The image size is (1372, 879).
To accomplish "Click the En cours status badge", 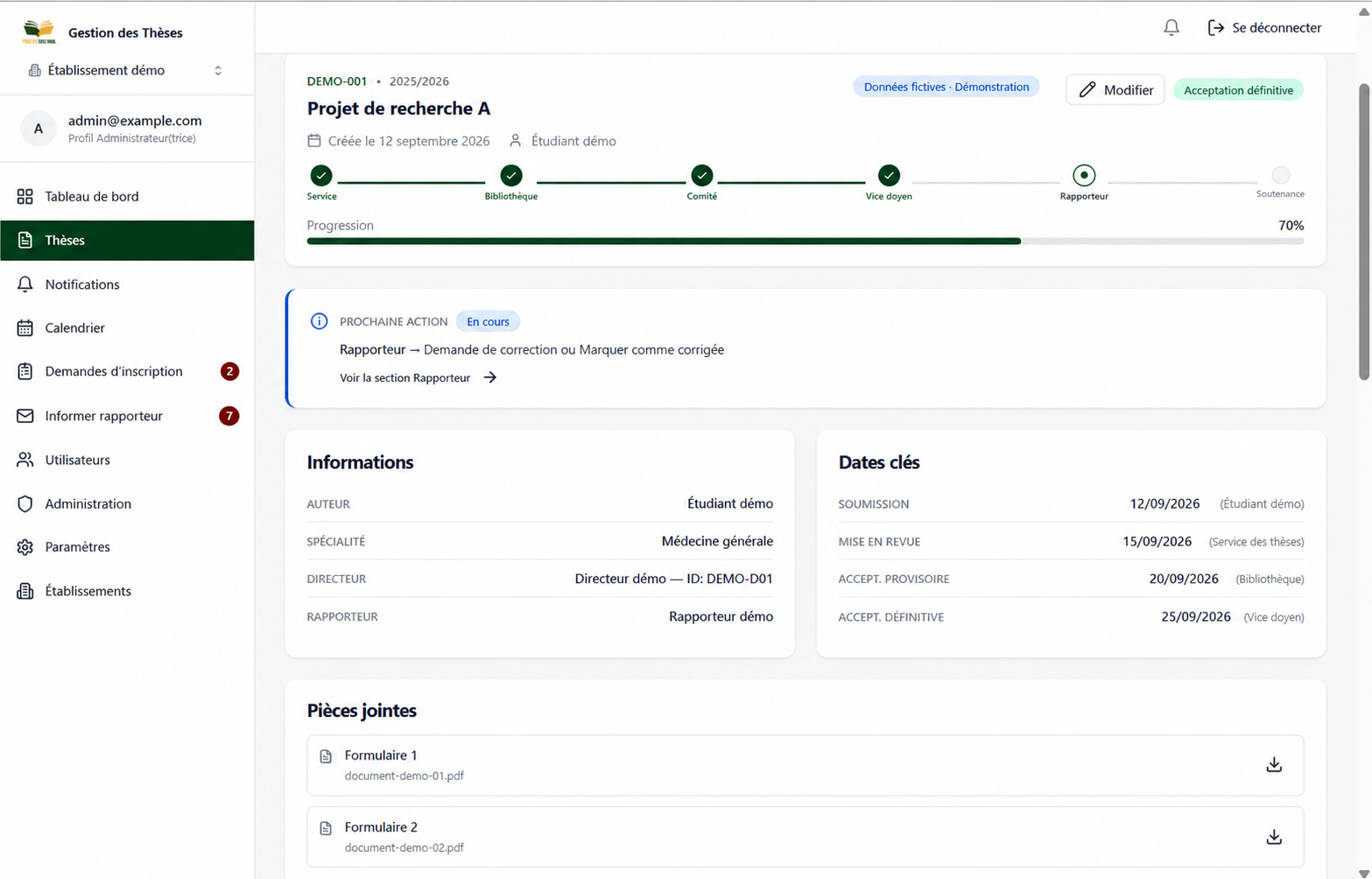I will [488, 321].
